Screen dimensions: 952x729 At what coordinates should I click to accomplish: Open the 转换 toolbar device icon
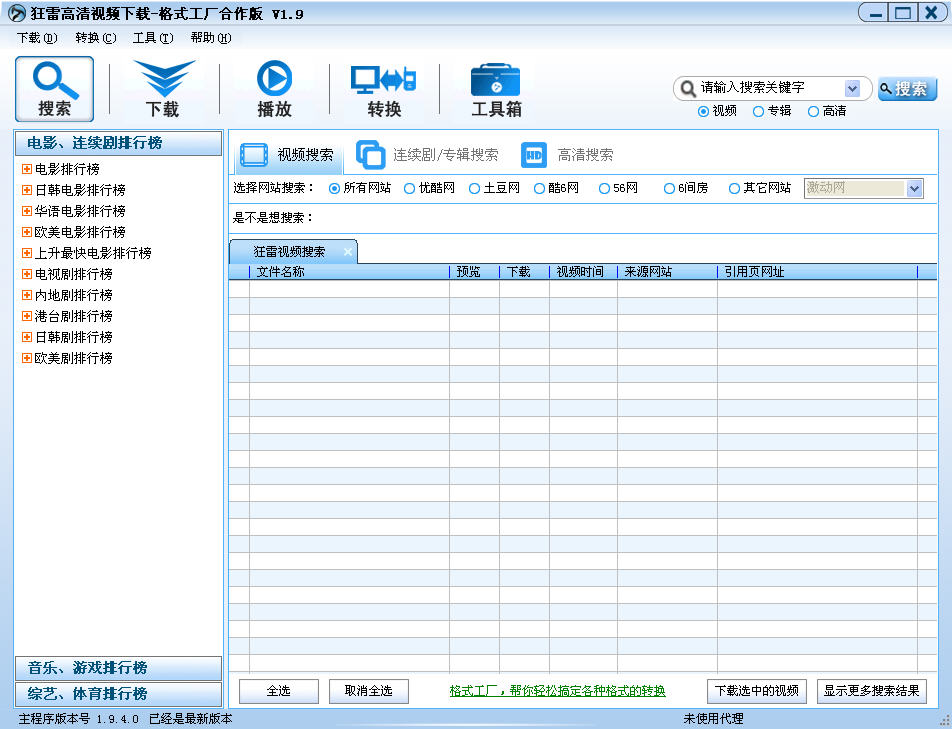point(384,89)
